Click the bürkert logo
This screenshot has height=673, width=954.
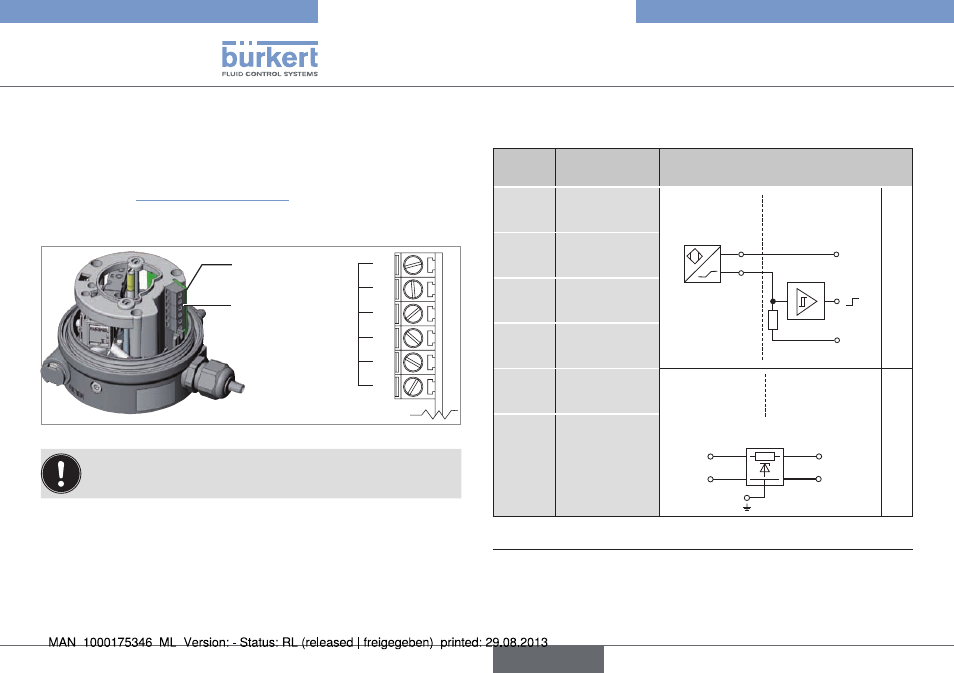point(270,58)
